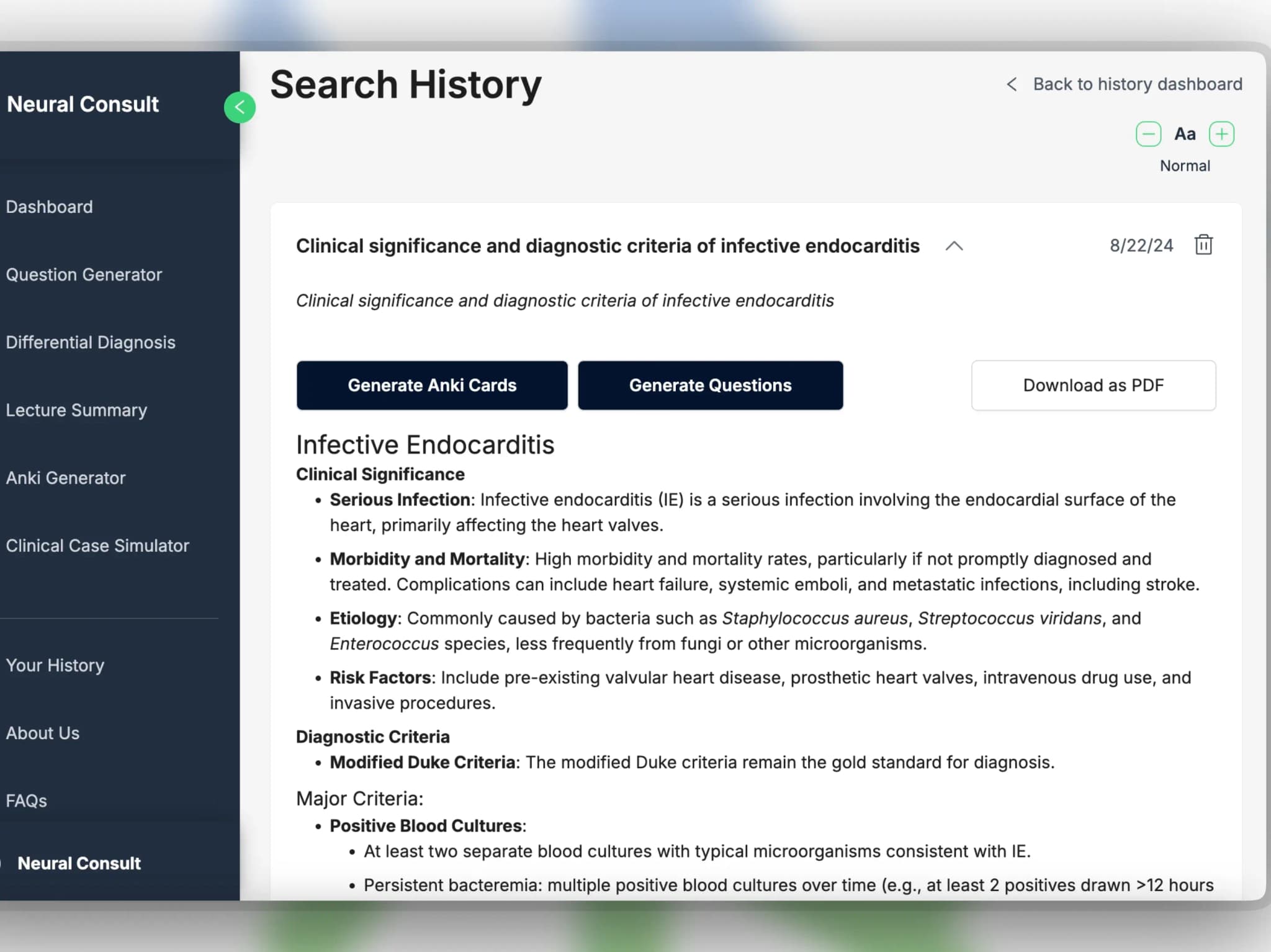
Task: Click the Anki Generator sidebar icon
Action: (65, 477)
